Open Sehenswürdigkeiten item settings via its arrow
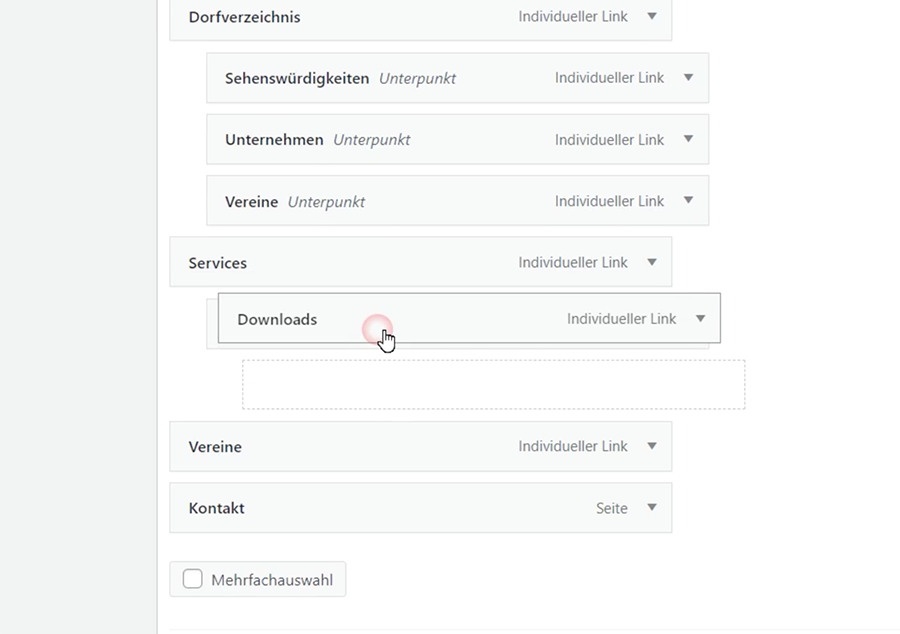Viewport: 900px width, 634px height. pos(688,78)
